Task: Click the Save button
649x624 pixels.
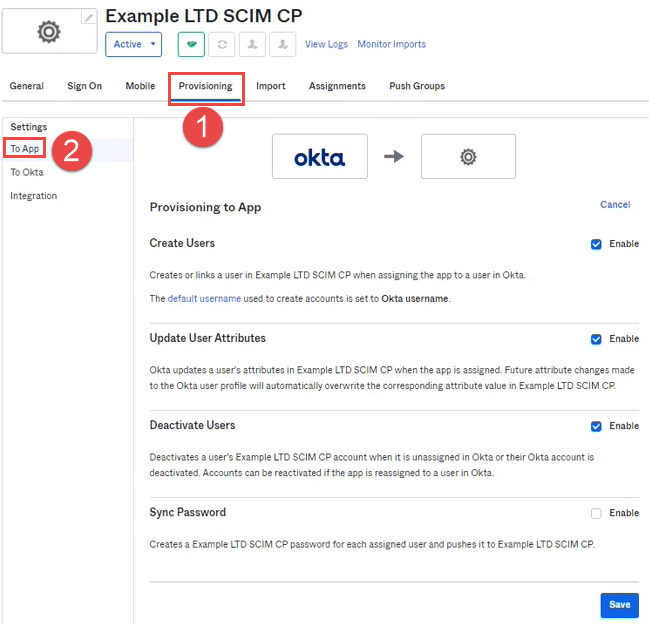Action: coord(619,605)
